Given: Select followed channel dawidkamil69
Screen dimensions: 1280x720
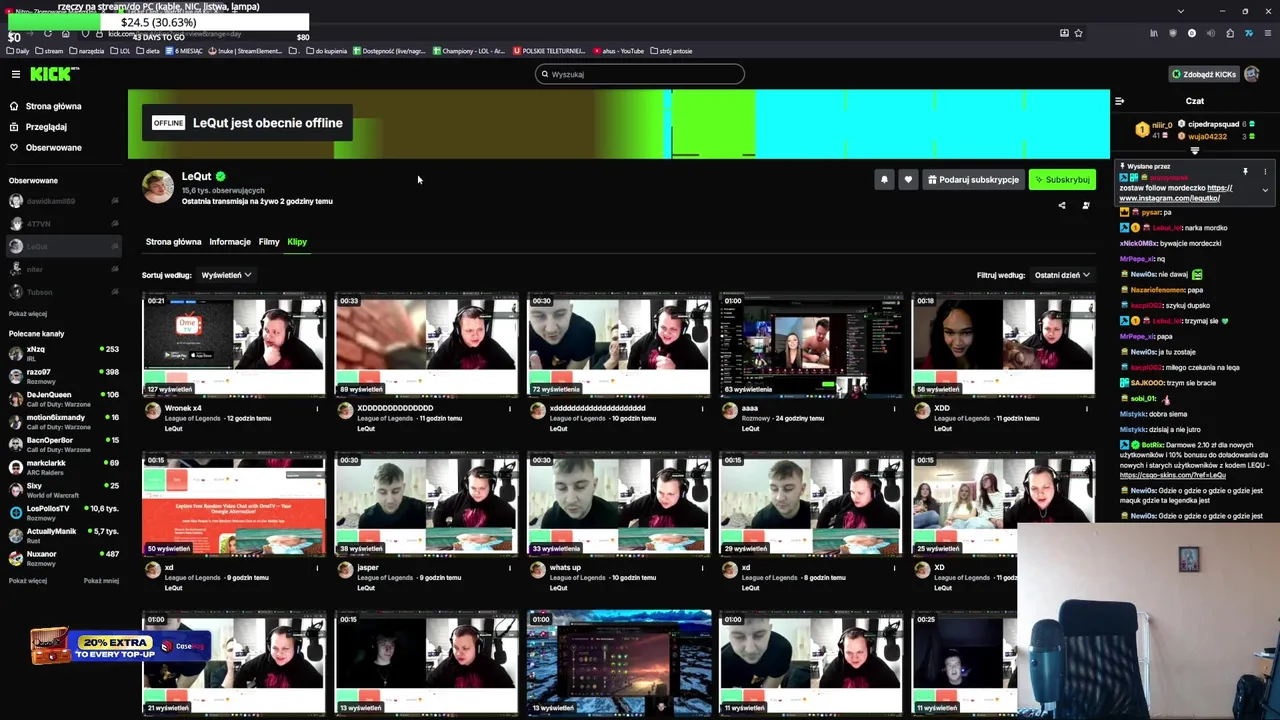Looking at the screenshot, I should 62,201.
